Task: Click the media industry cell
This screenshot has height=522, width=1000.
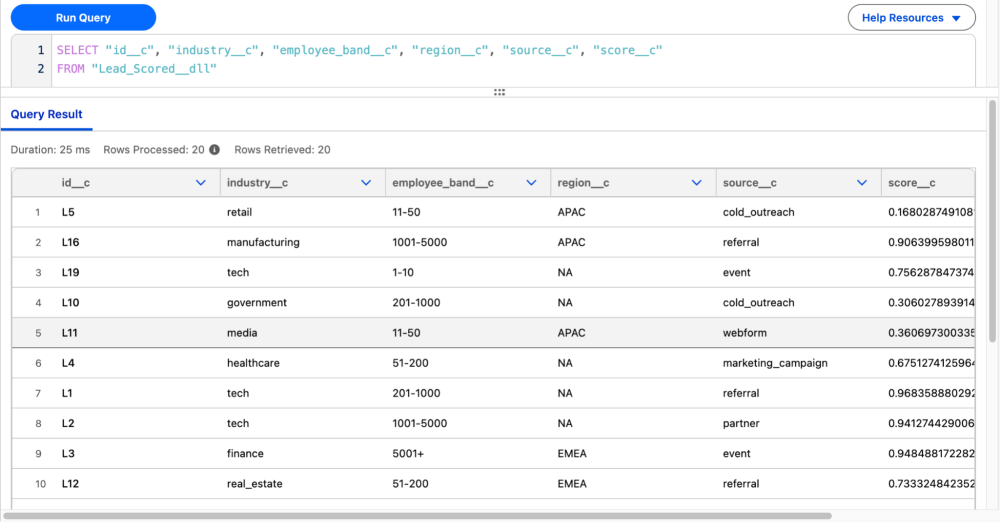Action: pos(302,332)
